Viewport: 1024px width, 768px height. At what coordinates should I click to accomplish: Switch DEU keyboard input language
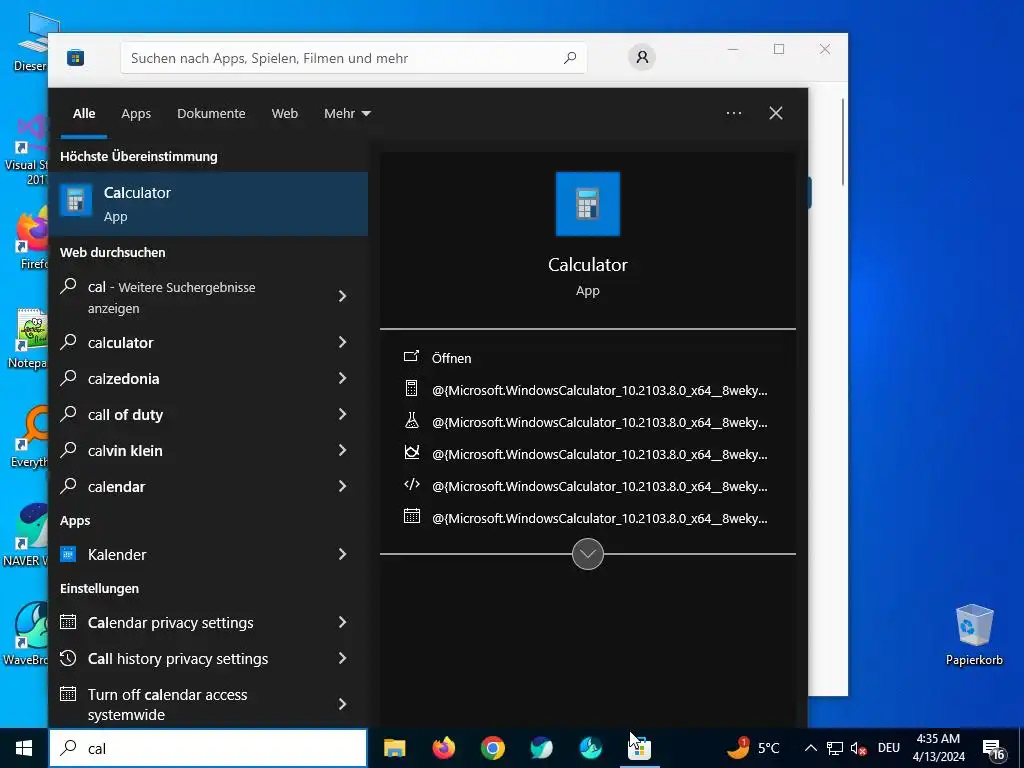point(889,748)
